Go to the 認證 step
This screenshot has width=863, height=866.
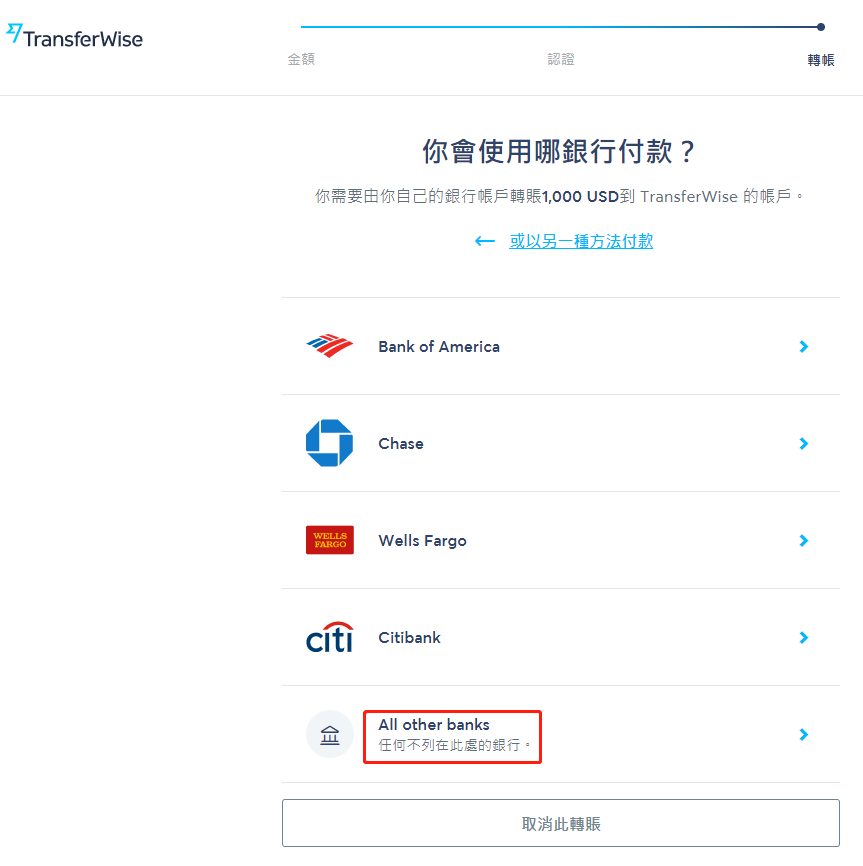561,59
